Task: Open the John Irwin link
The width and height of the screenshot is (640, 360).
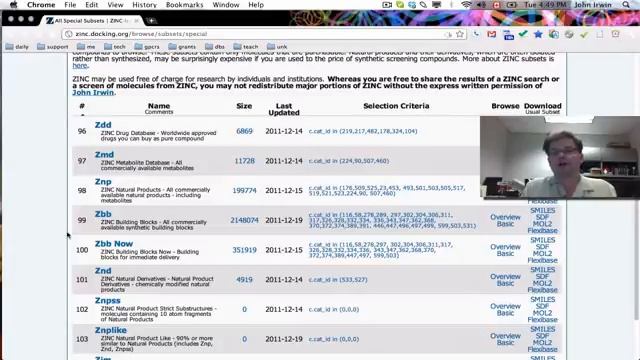Action: point(93,93)
